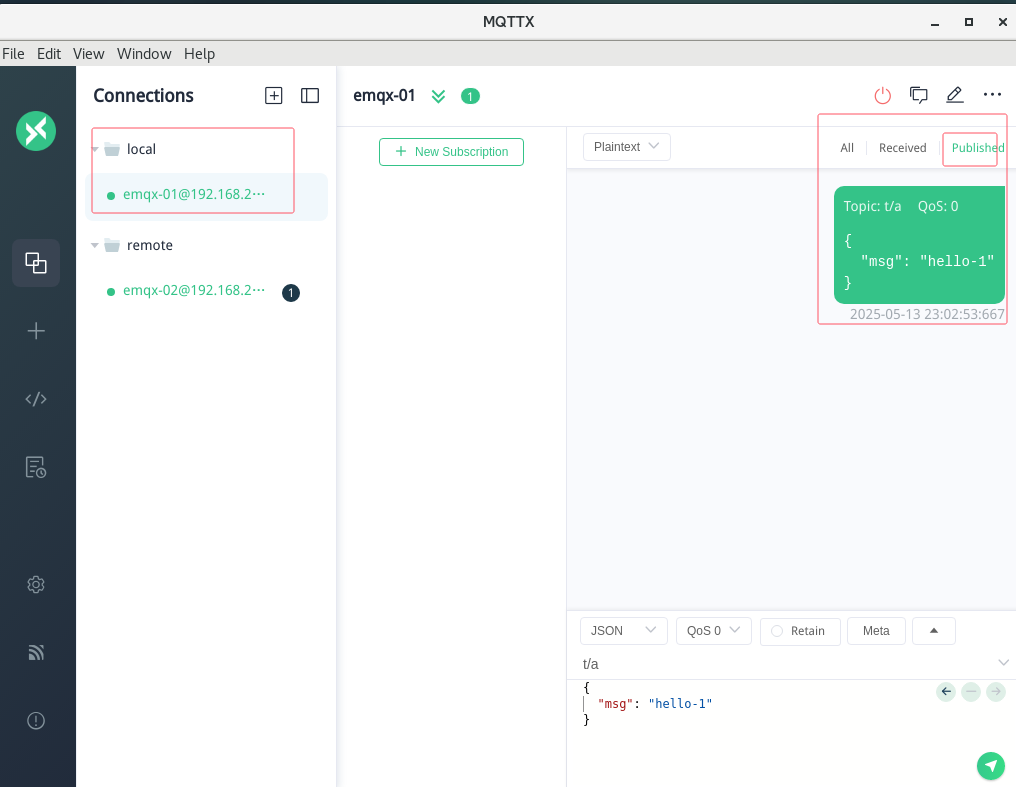Screen dimensions: 1016x787
Task: Open the File menu
Action: pyautogui.click(x=14, y=54)
